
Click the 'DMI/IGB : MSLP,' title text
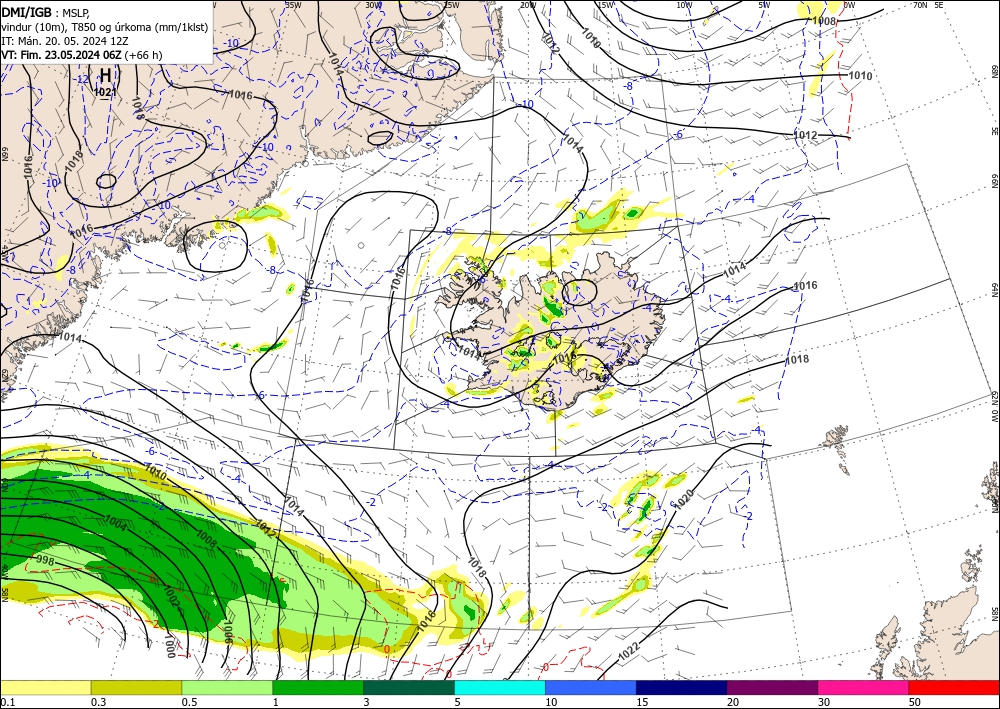point(46,12)
